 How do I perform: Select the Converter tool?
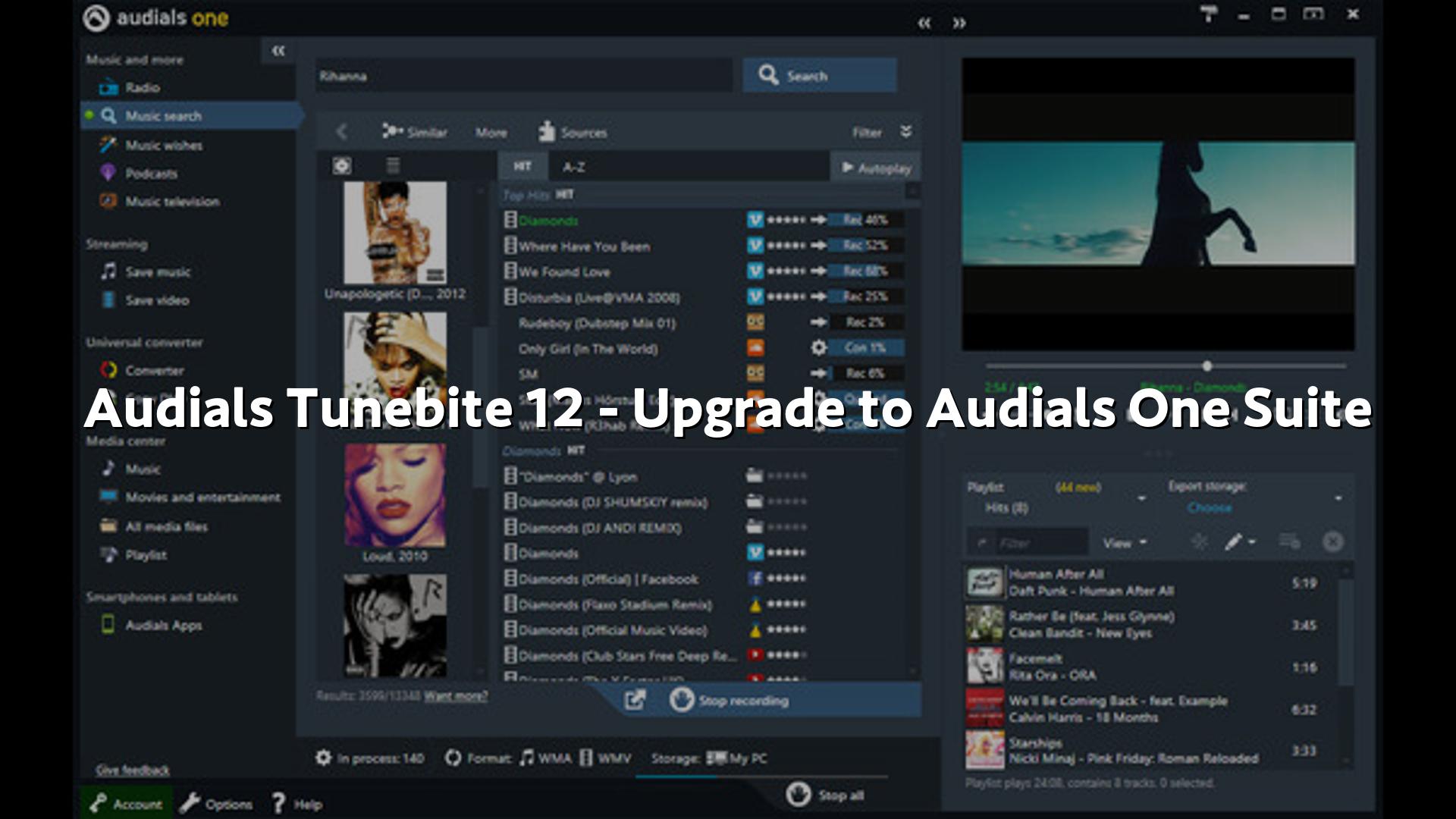[x=154, y=371]
